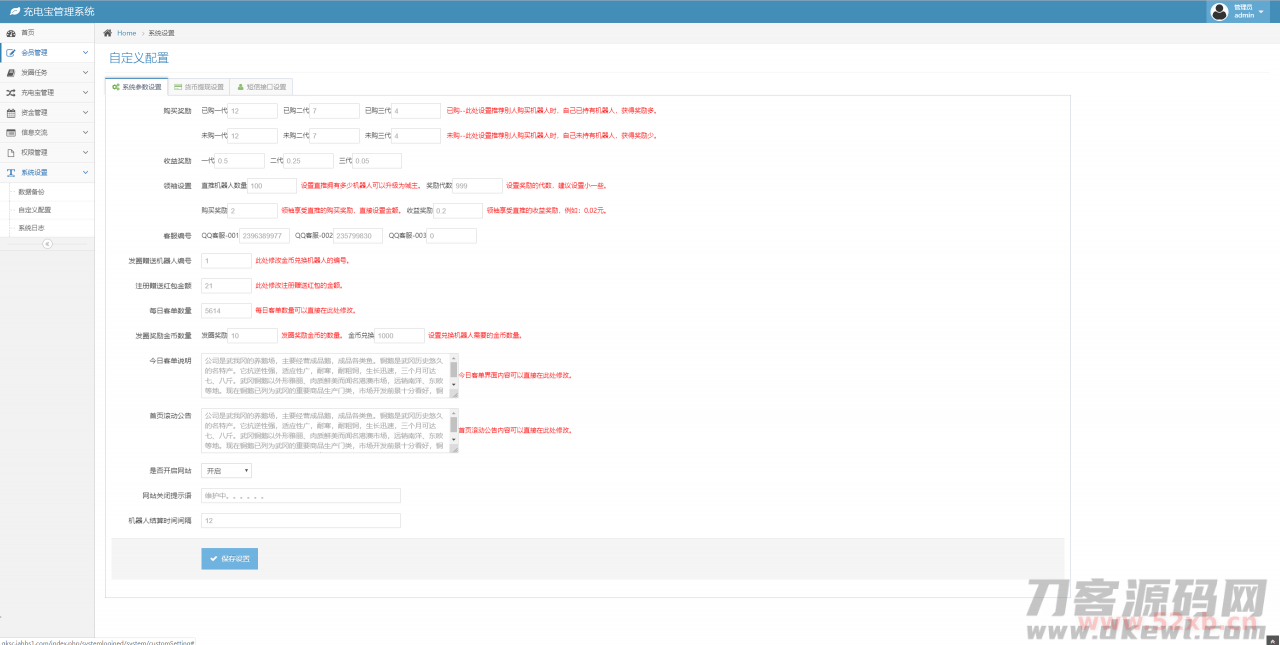
Task: Click the file icon for 权限管理
Action: [x=11, y=153]
